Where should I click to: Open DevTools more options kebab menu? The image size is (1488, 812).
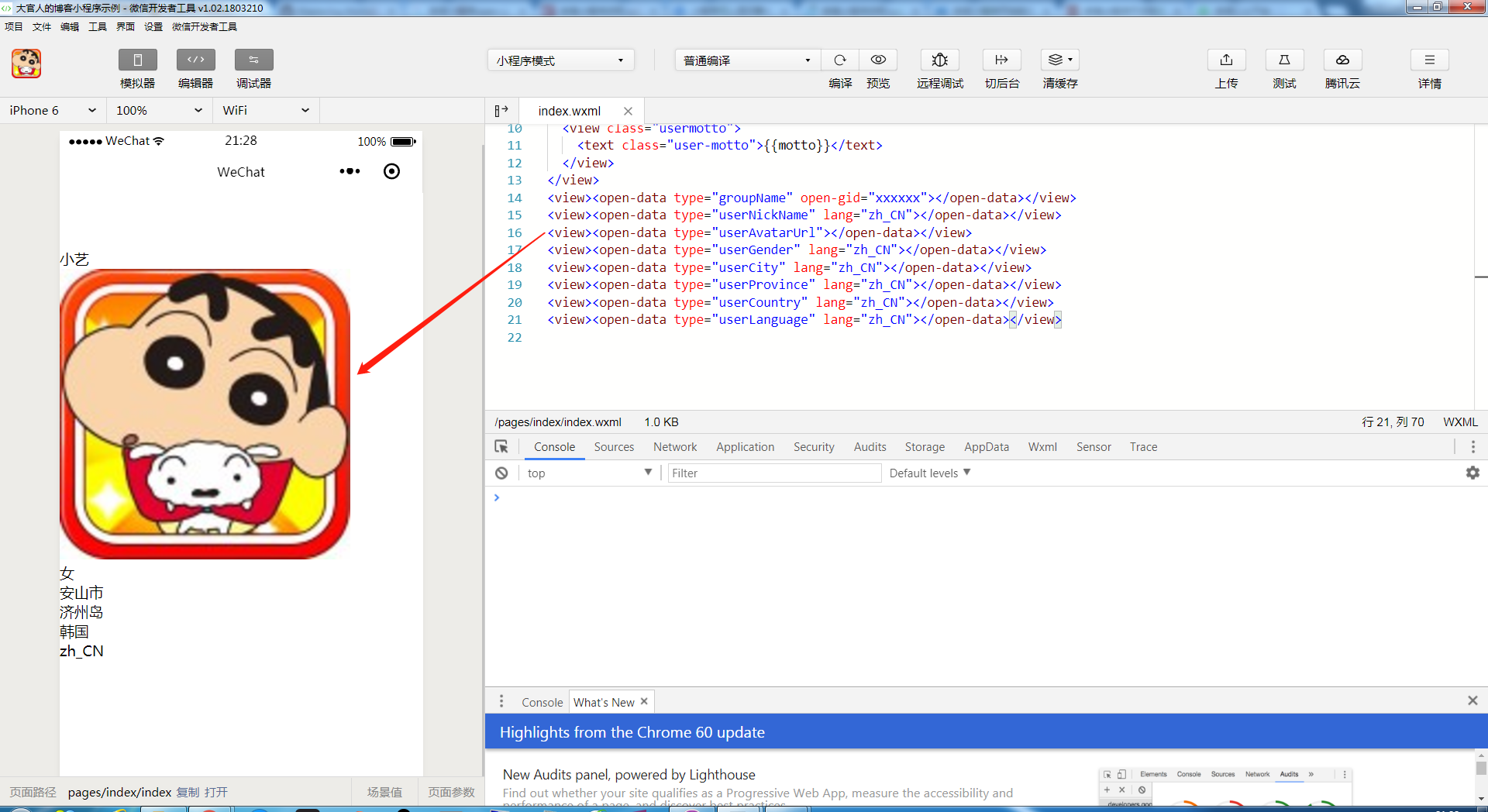(x=1473, y=447)
